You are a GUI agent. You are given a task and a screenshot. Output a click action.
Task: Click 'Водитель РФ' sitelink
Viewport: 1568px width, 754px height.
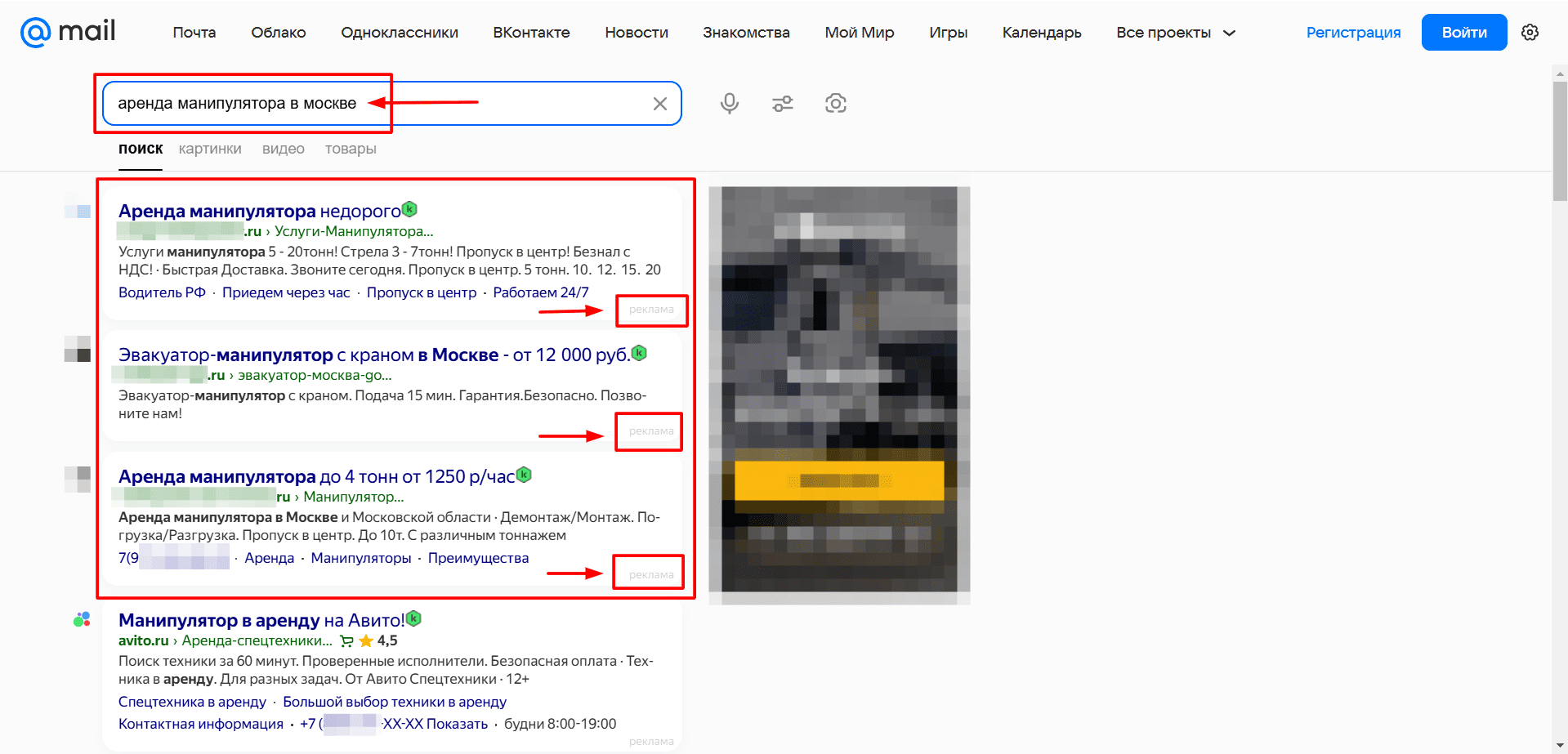tap(162, 292)
